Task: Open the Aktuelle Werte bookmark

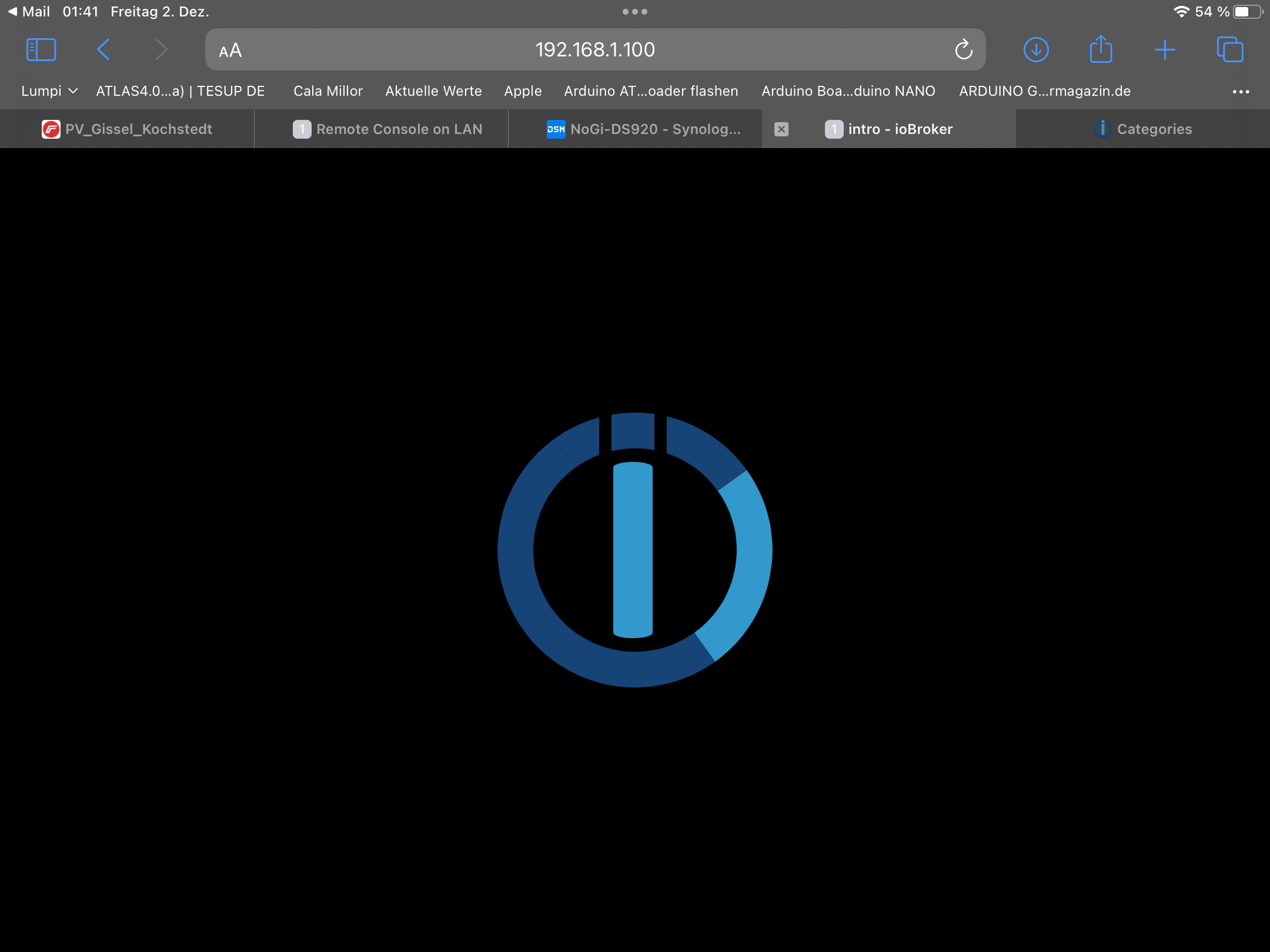Action: (433, 91)
